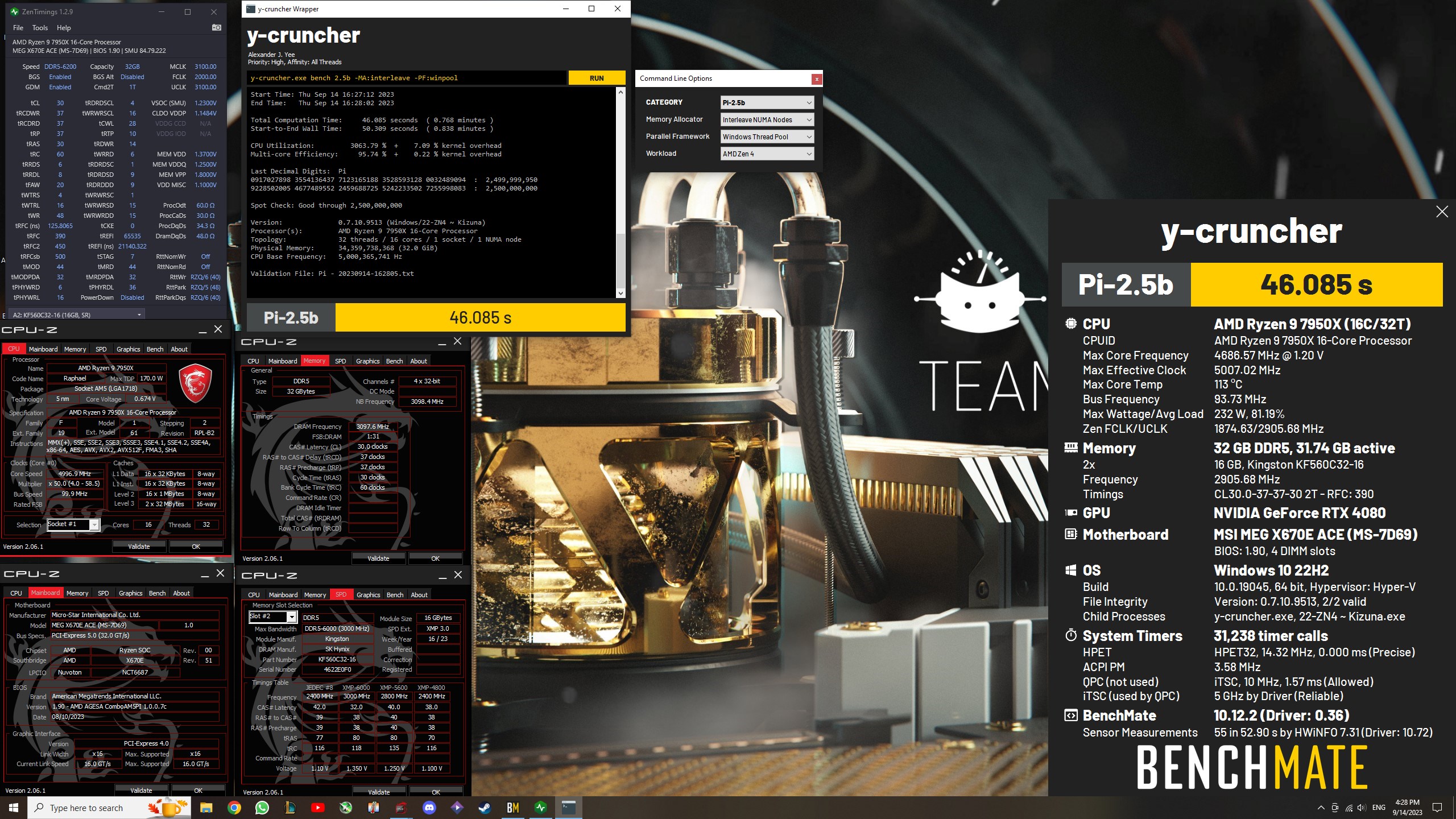This screenshot has width=1456, height=819.
Task: Open the Memory Allocator dropdown
Action: pyautogui.click(x=767, y=119)
